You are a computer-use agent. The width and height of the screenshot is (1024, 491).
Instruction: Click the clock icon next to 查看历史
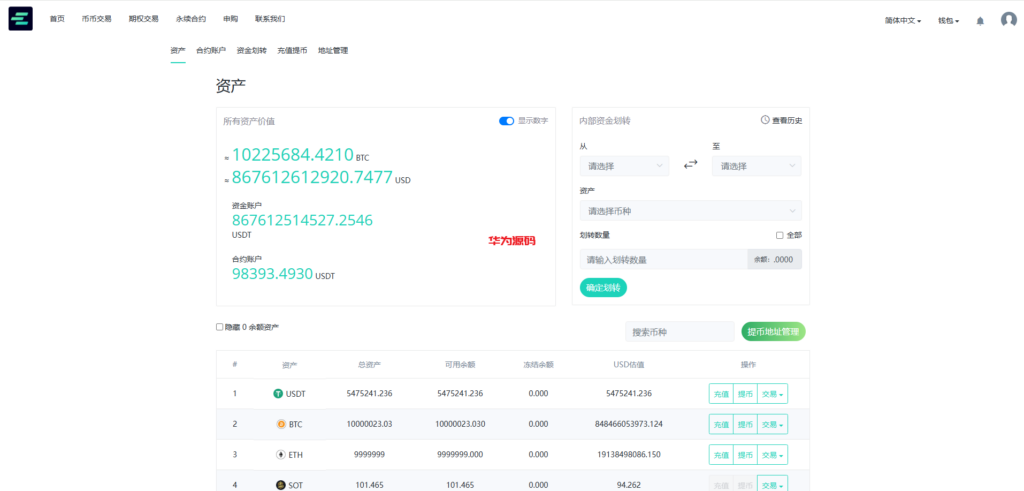click(765, 120)
